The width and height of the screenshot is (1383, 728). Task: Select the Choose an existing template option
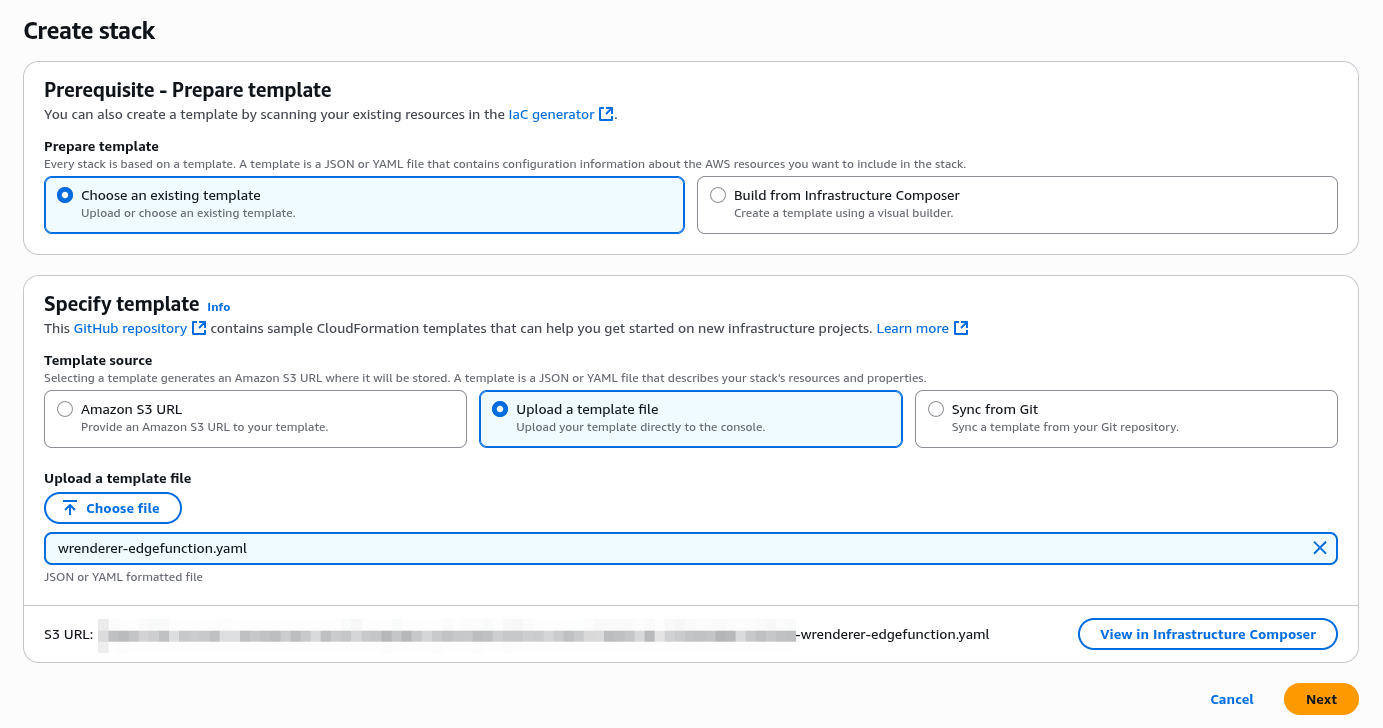coord(65,195)
